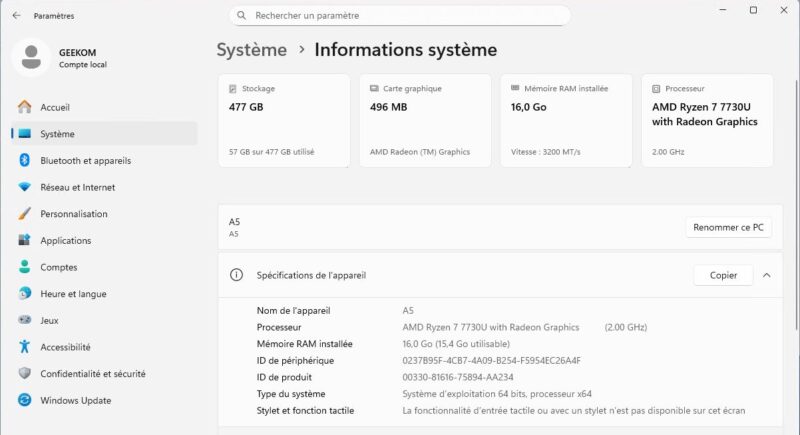
Task: Go back to Système breadcrumb
Action: [x=252, y=50]
